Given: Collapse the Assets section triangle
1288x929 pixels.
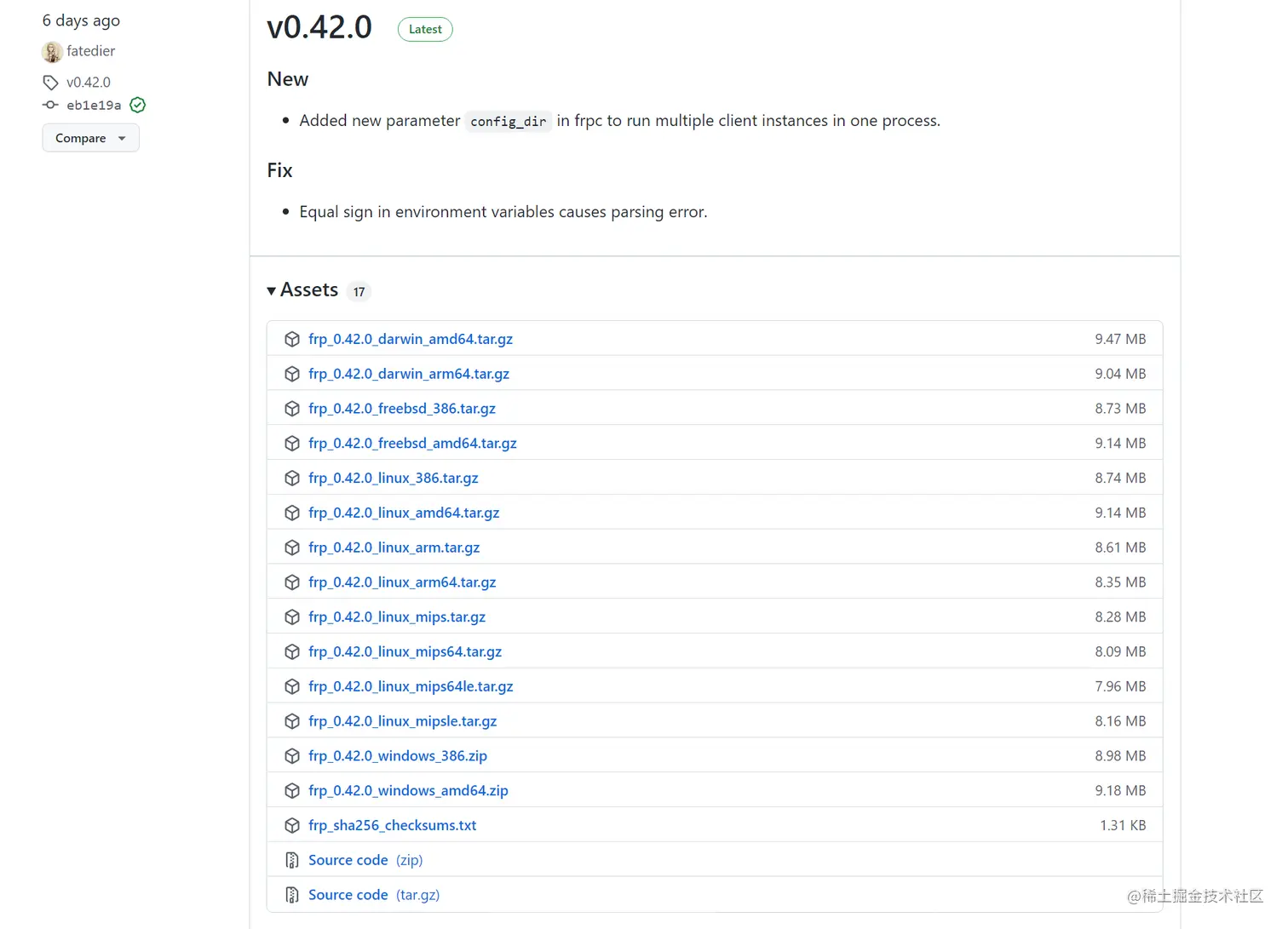Looking at the screenshot, I should coord(271,291).
